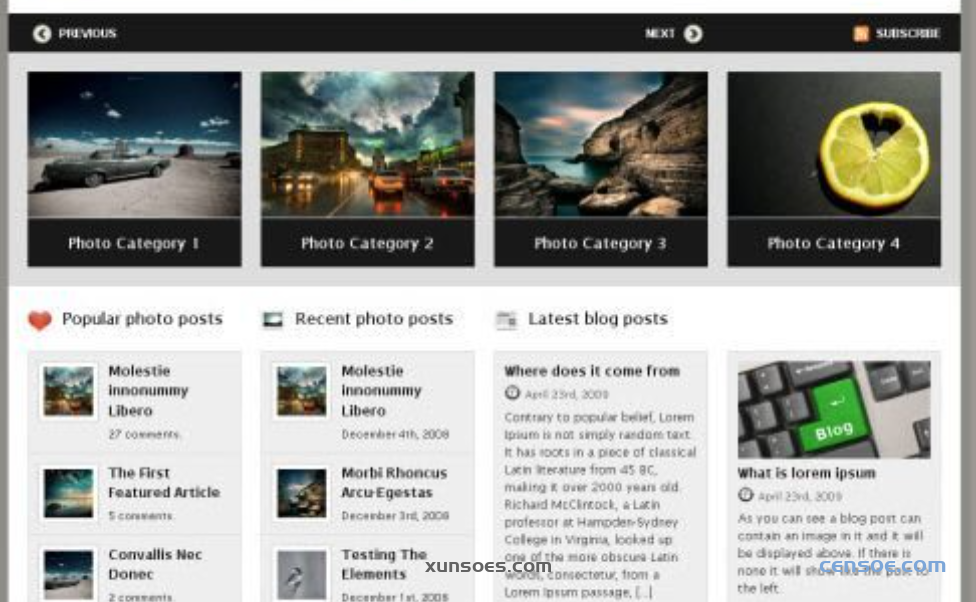Click the Previous arrow icon
This screenshot has width=976, height=602.
[42, 34]
